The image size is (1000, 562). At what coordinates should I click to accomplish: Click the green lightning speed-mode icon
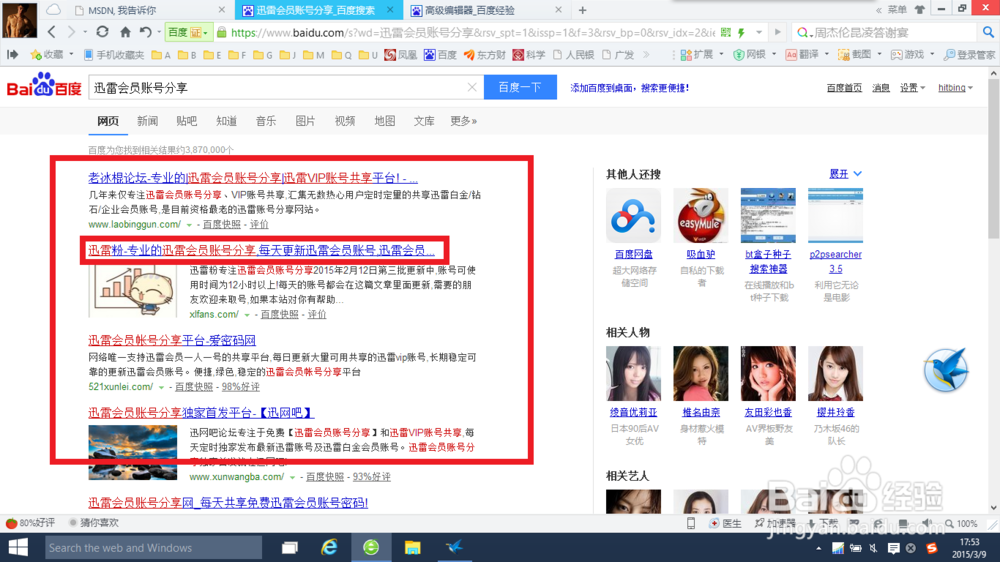[x=741, y=32]
